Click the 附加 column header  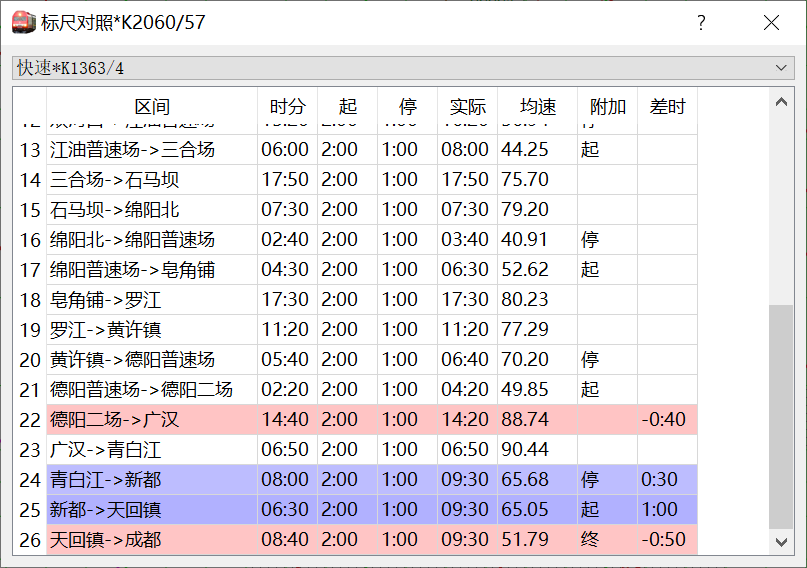[607, 106]
